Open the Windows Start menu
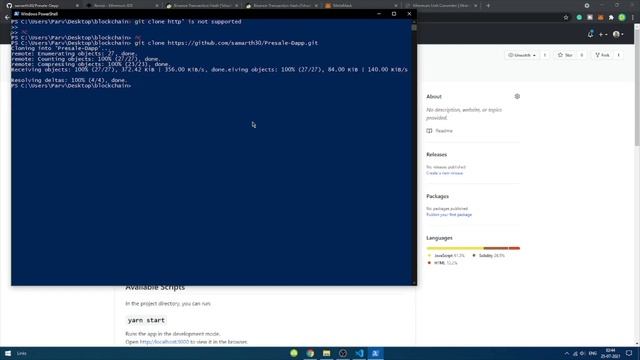 pyautogui.click(x=8, y=353)
